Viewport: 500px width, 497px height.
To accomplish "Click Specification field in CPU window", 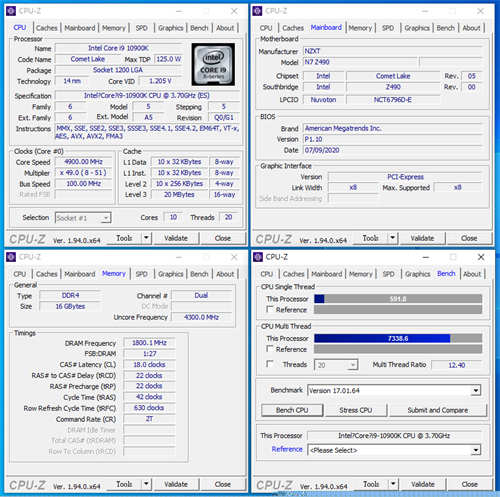I will click(x=147, y=96).
